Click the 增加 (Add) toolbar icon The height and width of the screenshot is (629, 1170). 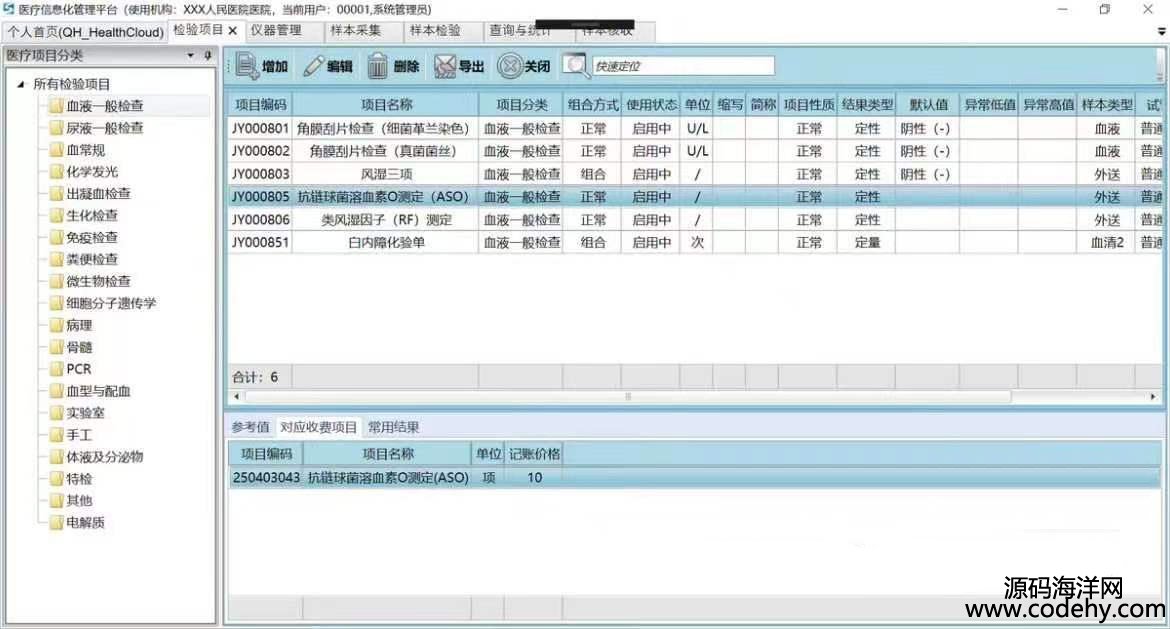(248, 66)
